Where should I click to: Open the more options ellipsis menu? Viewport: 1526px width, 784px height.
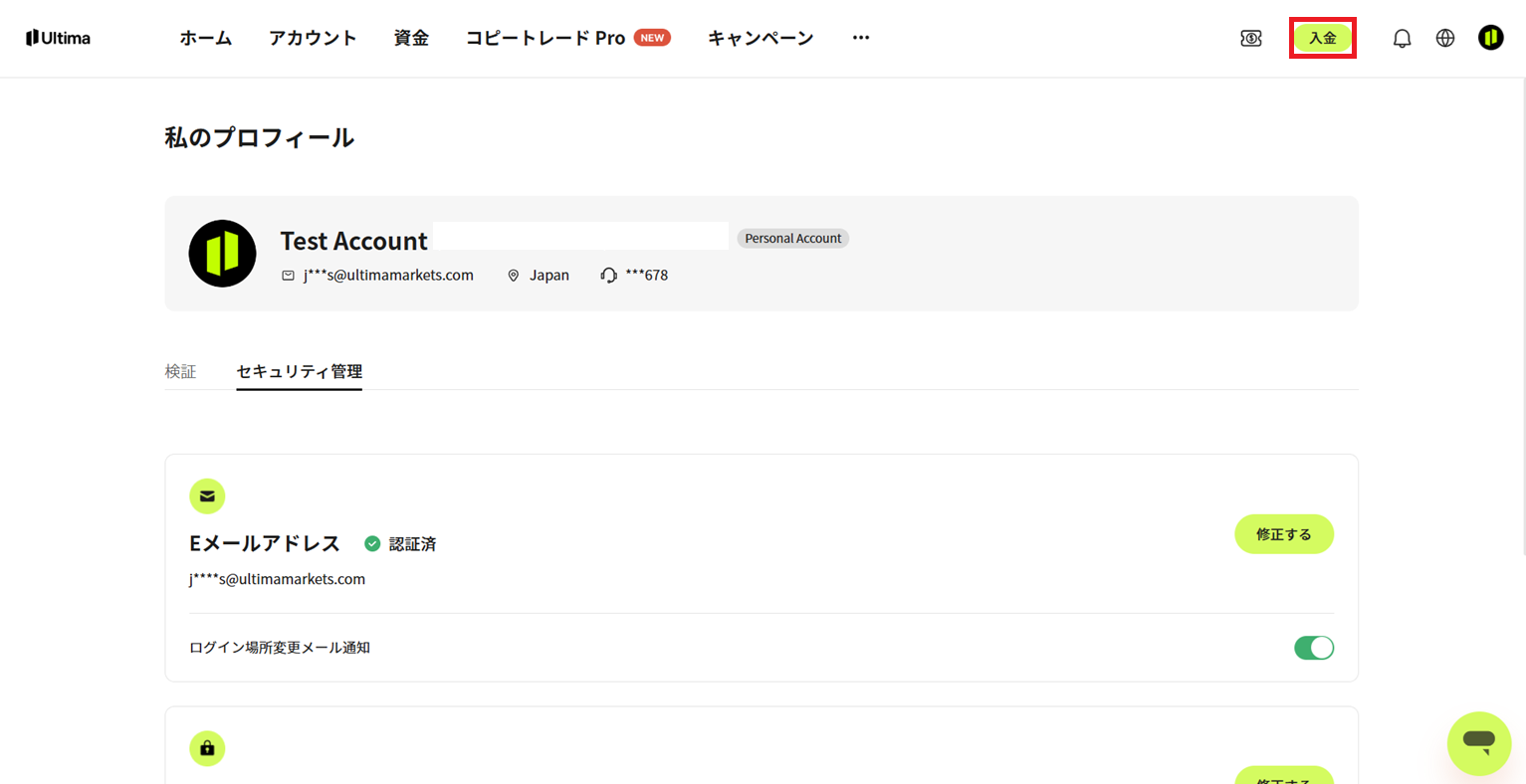coord(861,38)
